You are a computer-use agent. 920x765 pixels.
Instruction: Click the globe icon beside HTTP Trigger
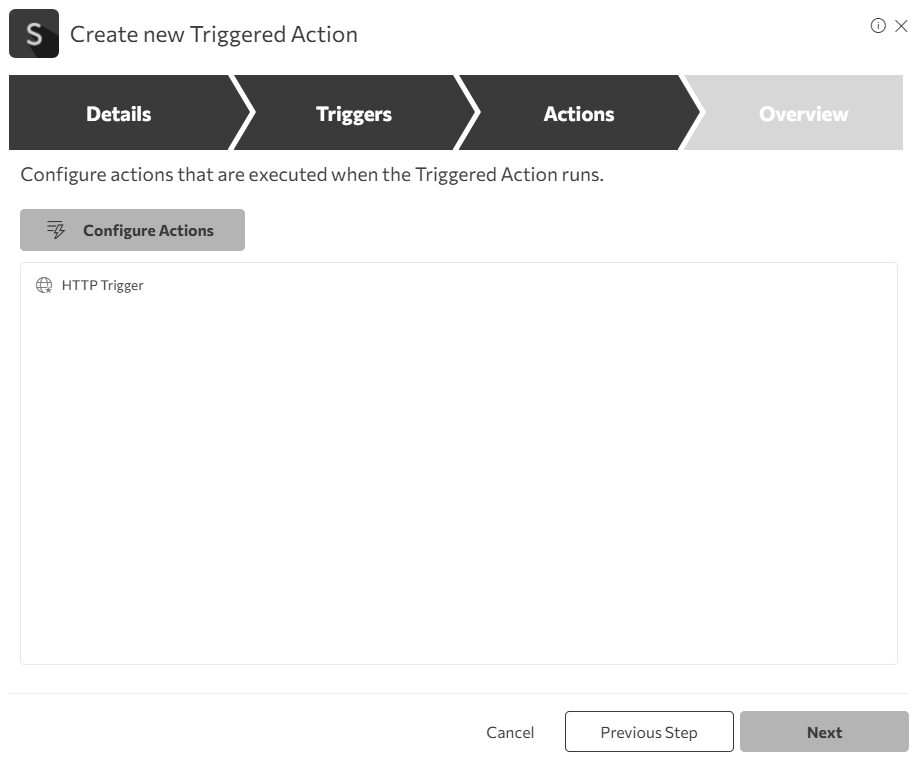[x=44, y=285]
